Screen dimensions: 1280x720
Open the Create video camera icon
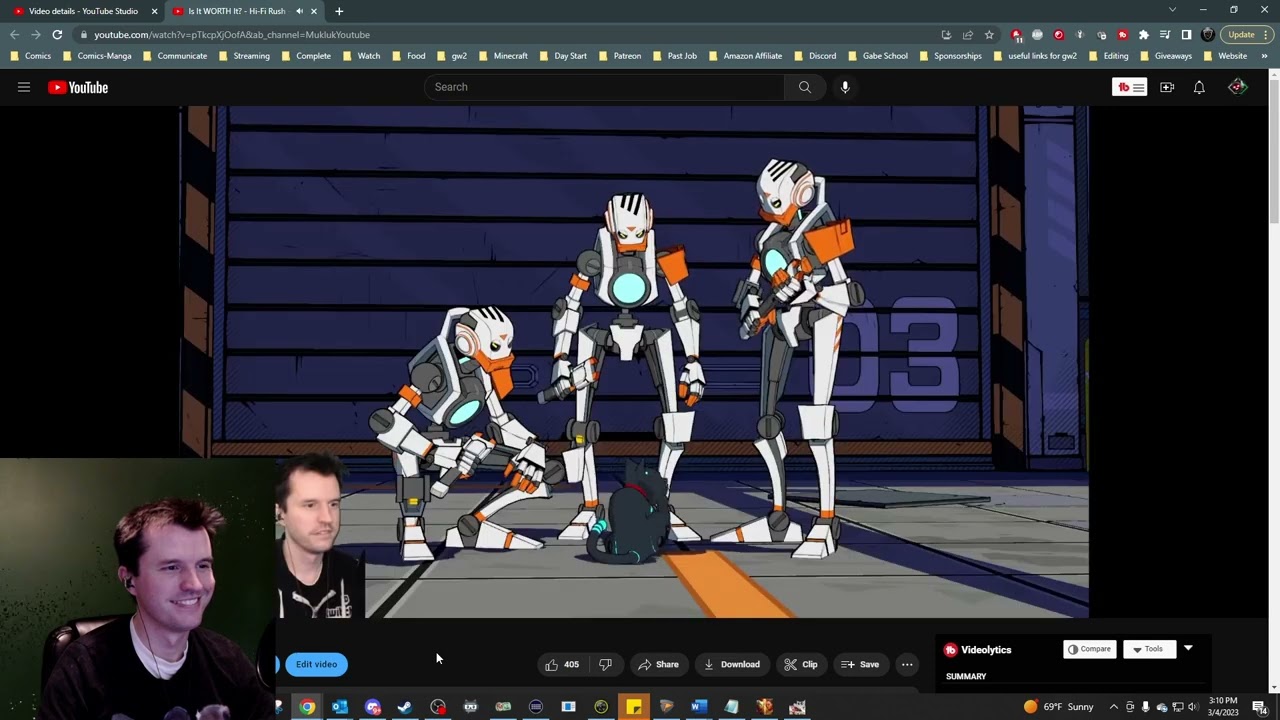pyautogui.click(x=1167, y=87)
